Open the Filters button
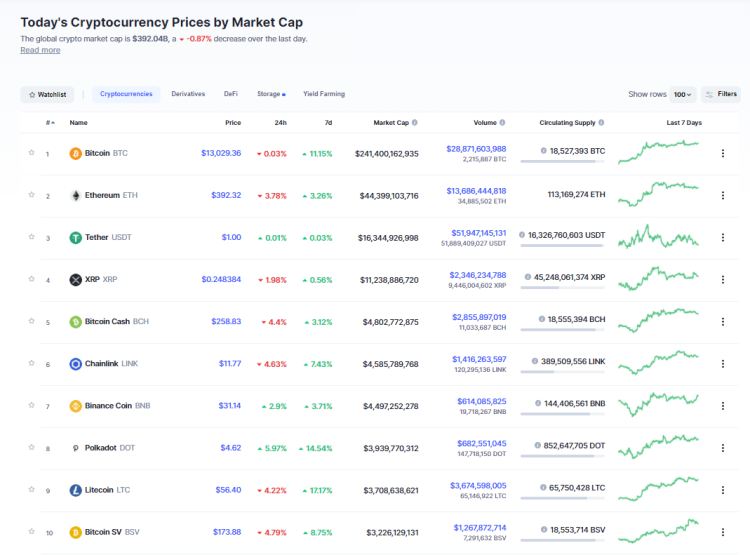 pyautogui.click(x=721, y=94)
